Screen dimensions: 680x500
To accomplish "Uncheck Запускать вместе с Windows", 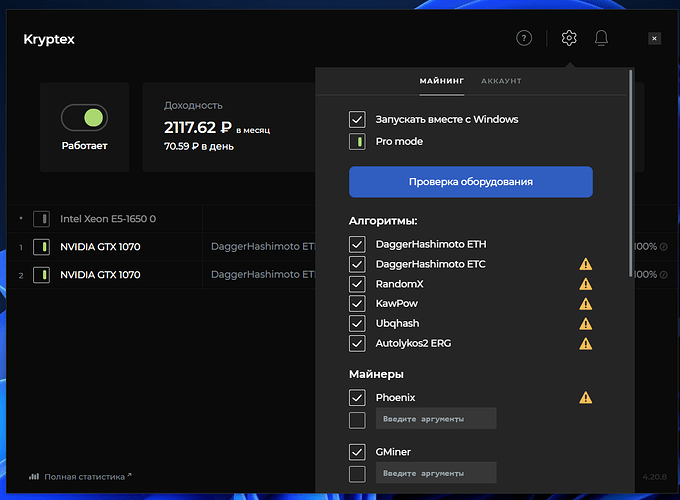I will click(x=357, y=119).
